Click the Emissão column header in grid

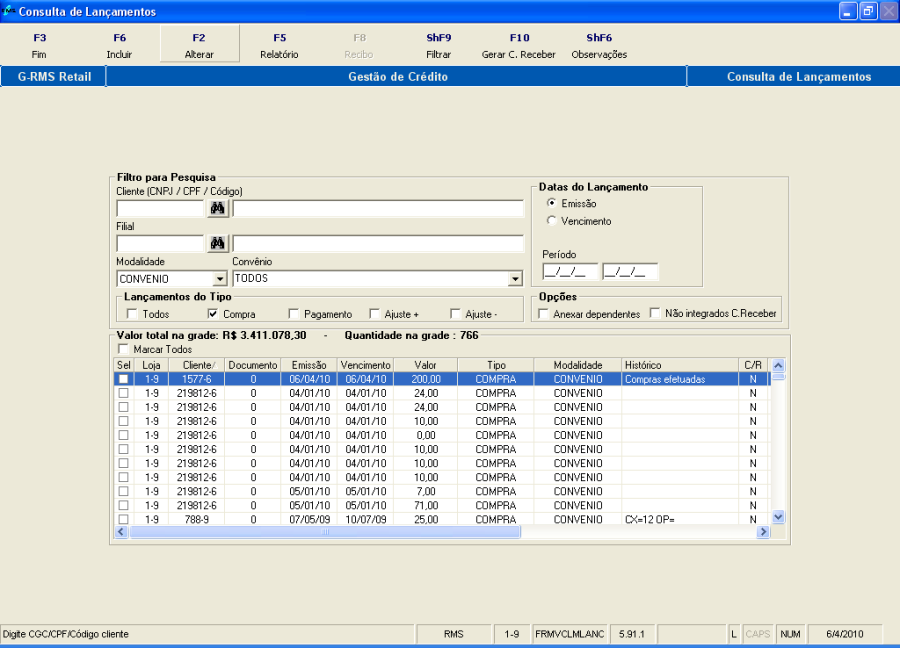[307, 366]
